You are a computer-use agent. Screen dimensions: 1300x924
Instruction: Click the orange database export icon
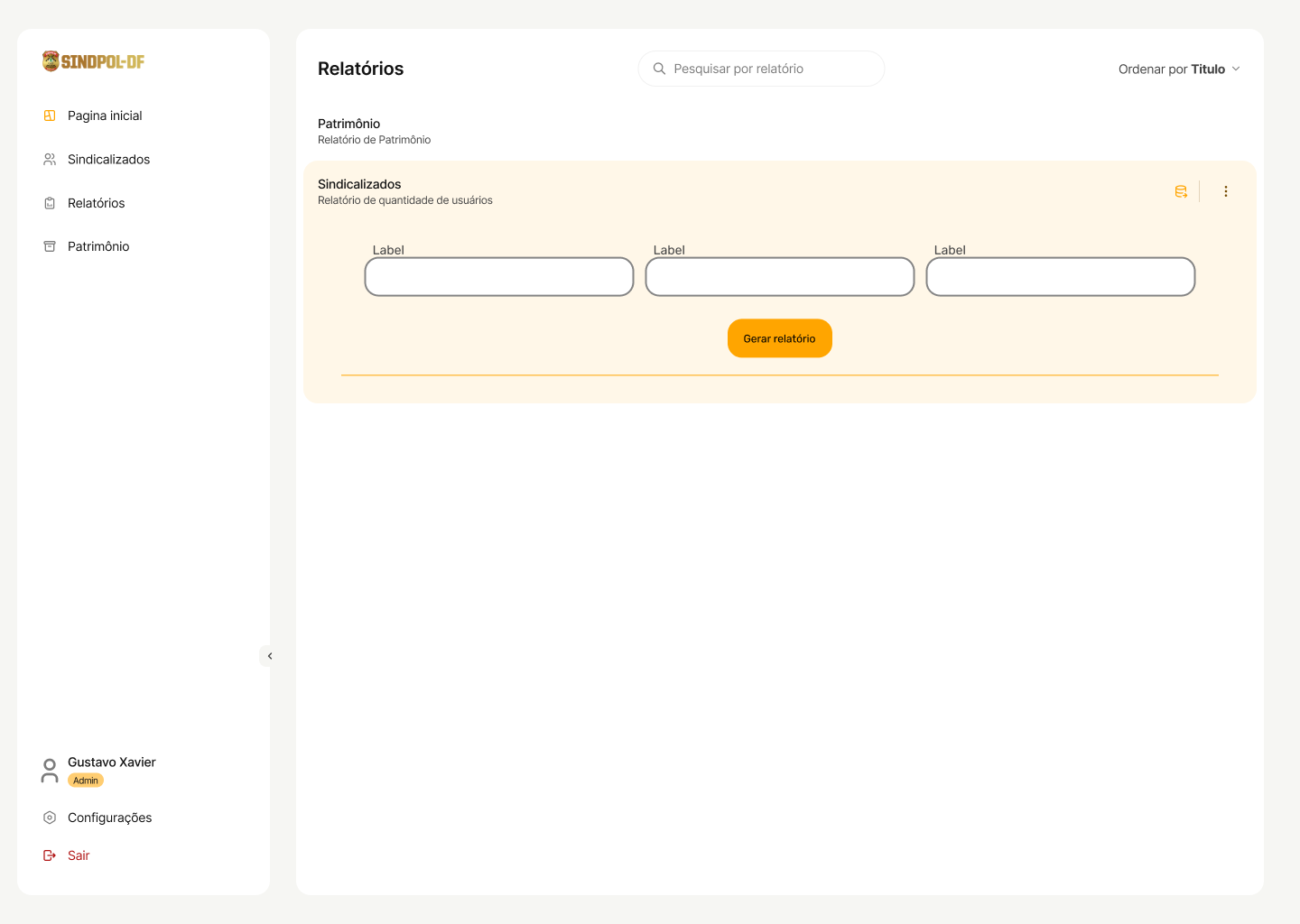[1181, 191]
